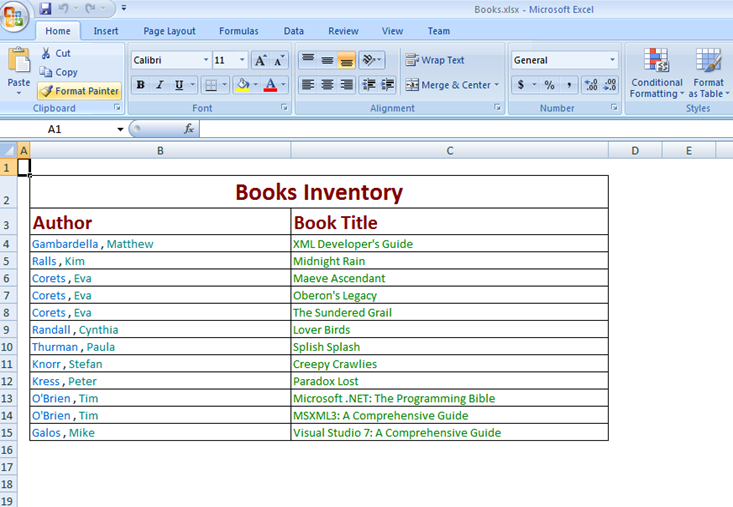Open the underline style dropdown arrow

pyautogui.click(x=193, y=85)
